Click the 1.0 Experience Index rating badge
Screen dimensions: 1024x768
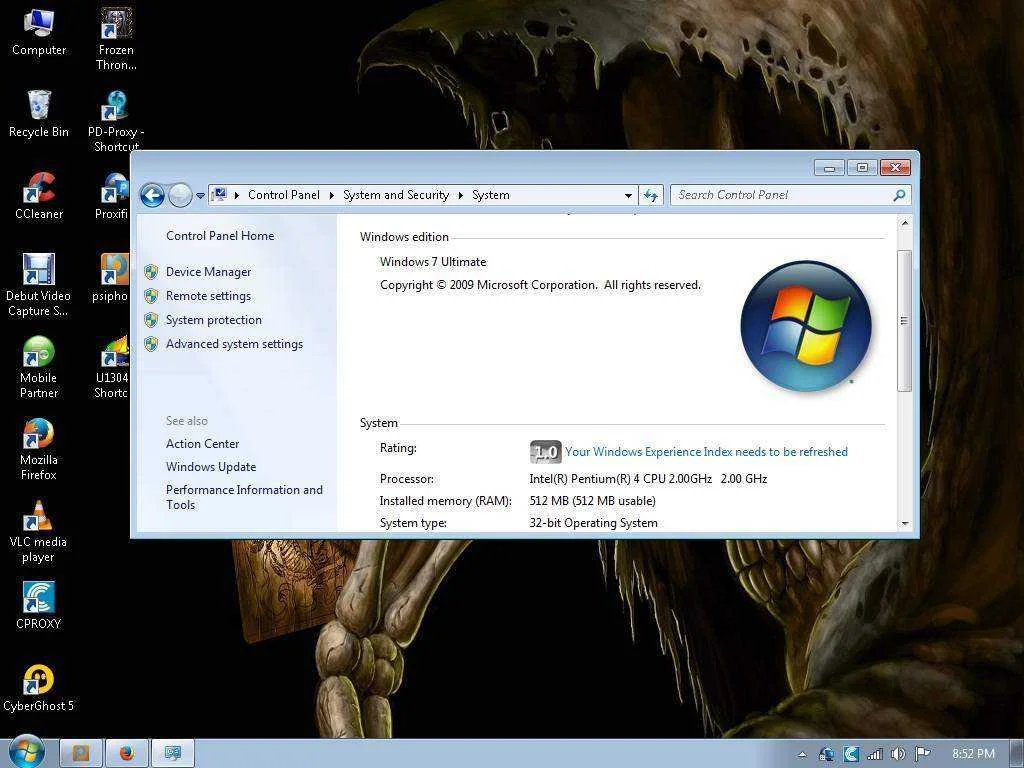pyautogui.click(x=545, y=451)
